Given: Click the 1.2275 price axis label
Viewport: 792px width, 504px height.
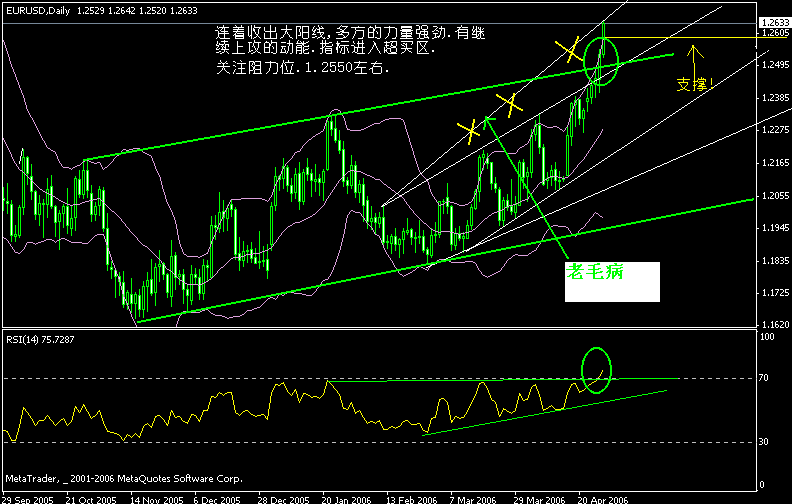Looking at the screenshot, I should pyautogui.click(x=775, y=130).
